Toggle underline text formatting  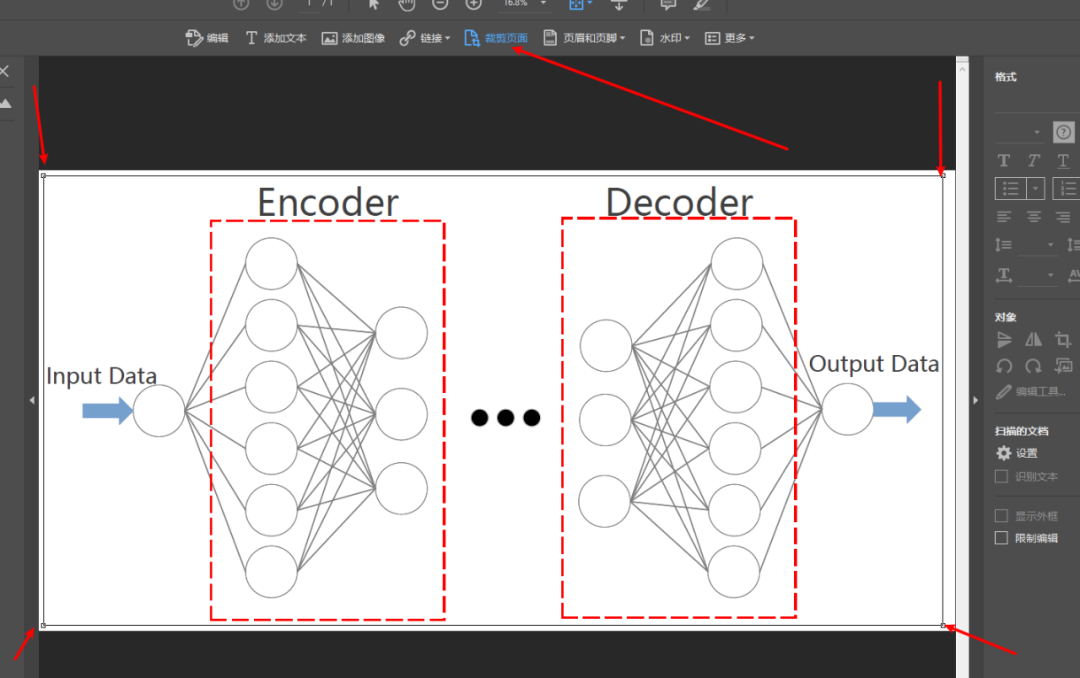1063,161
